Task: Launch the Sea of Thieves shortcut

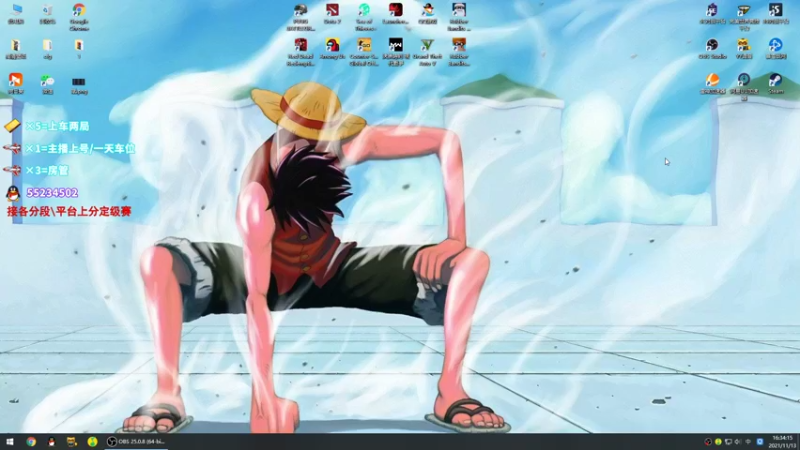Action: click(364, 17)
